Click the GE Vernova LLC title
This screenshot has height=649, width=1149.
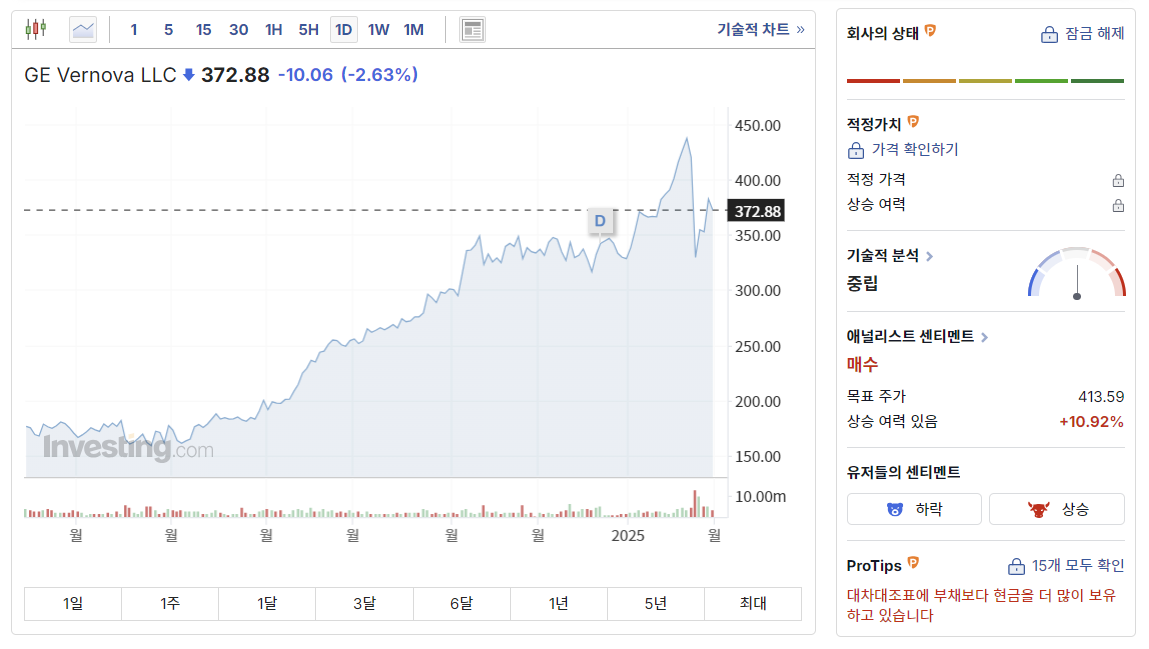[100, 75]
